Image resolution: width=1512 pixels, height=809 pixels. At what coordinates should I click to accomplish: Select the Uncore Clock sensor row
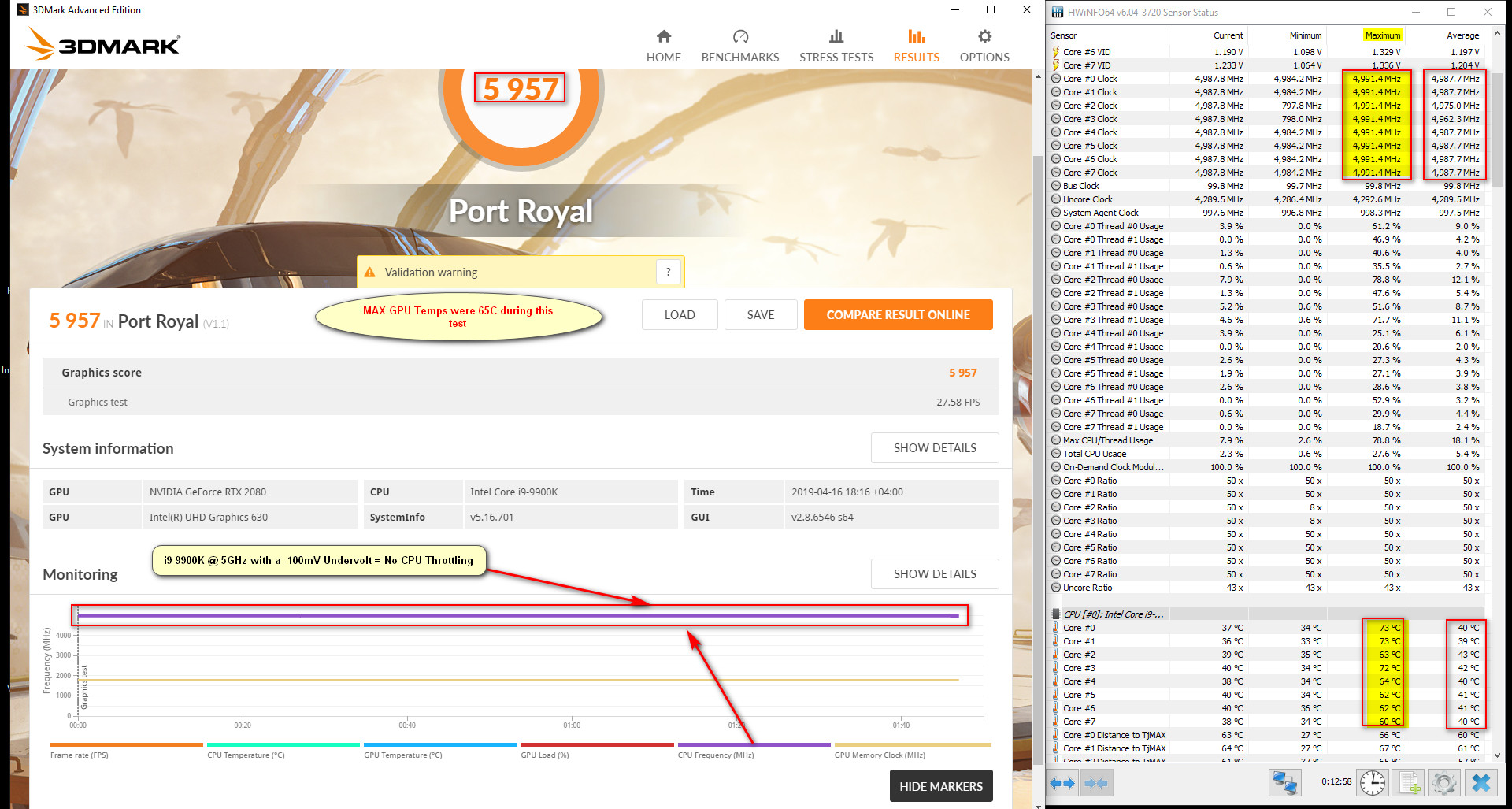coord(1267,199)
